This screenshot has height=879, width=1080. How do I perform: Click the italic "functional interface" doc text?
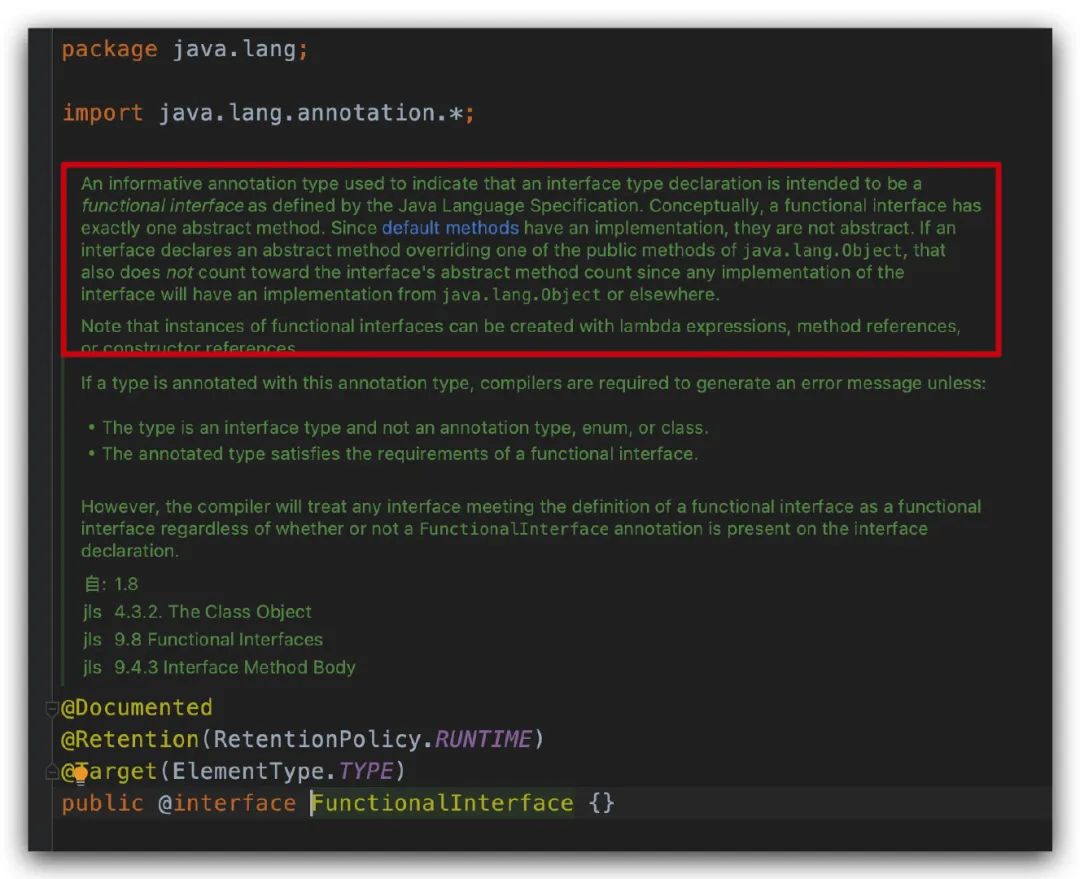pos(162,206)
